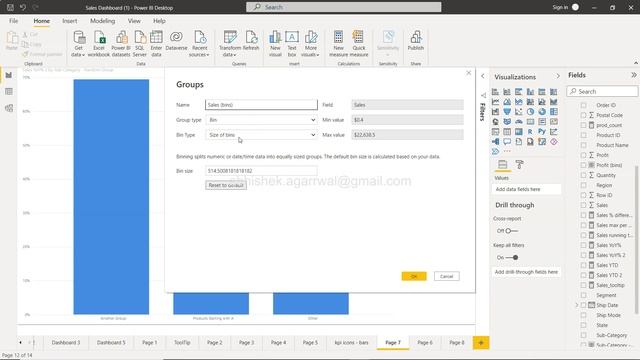The width and height of the screenshot is (640, 360).
Task: Collapse the Fields pane
Action: [633, 75]
